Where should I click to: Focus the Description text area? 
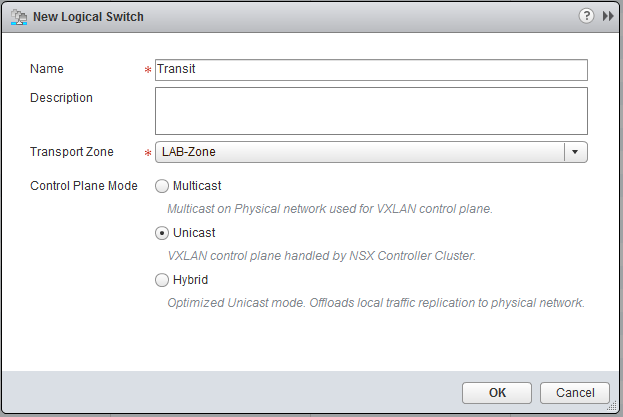point(370,110)
